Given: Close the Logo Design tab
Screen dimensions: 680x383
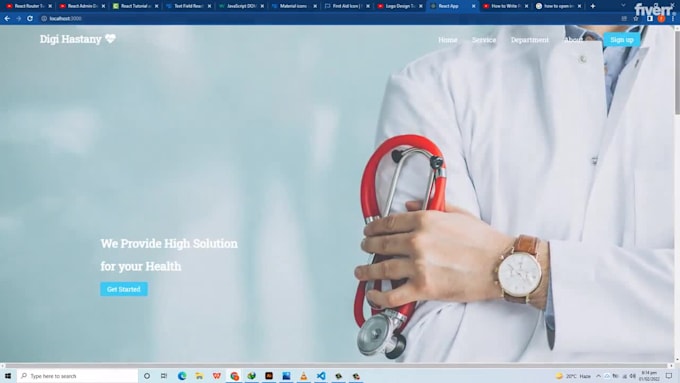Looking at the screenshot, I should (420, 6).
